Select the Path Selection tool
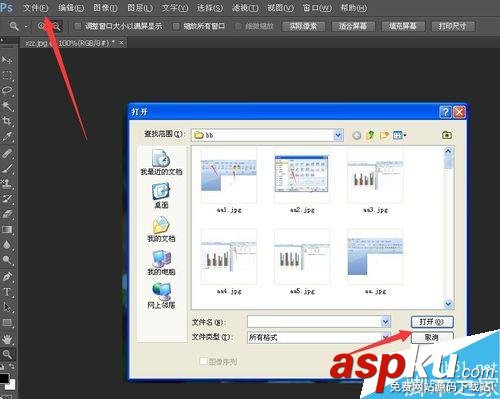Viewport: 500px width, 399px height. tap(7, 307)
